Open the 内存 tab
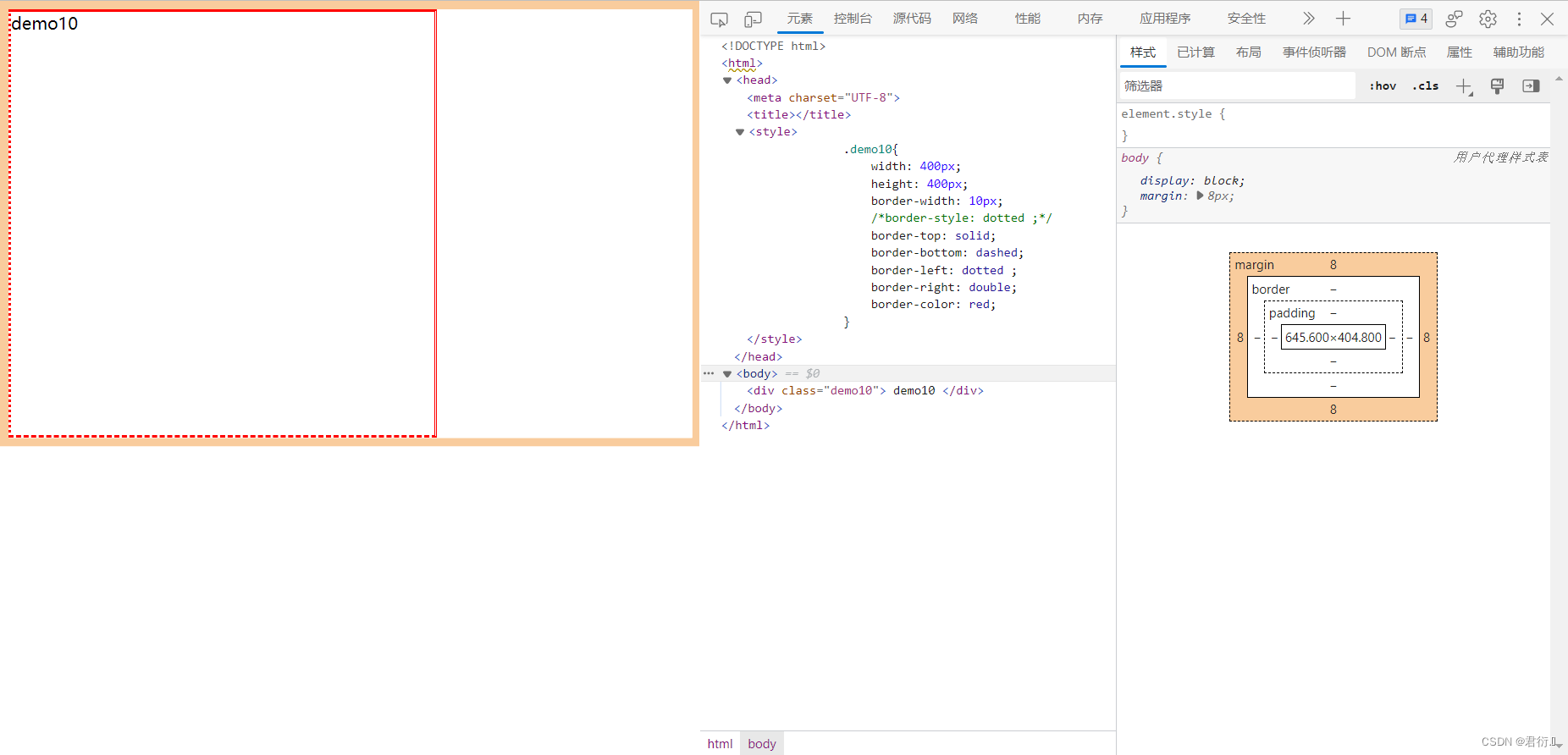The height and width of the screenshot is (755, 1568). click(x=1090, y=19)
